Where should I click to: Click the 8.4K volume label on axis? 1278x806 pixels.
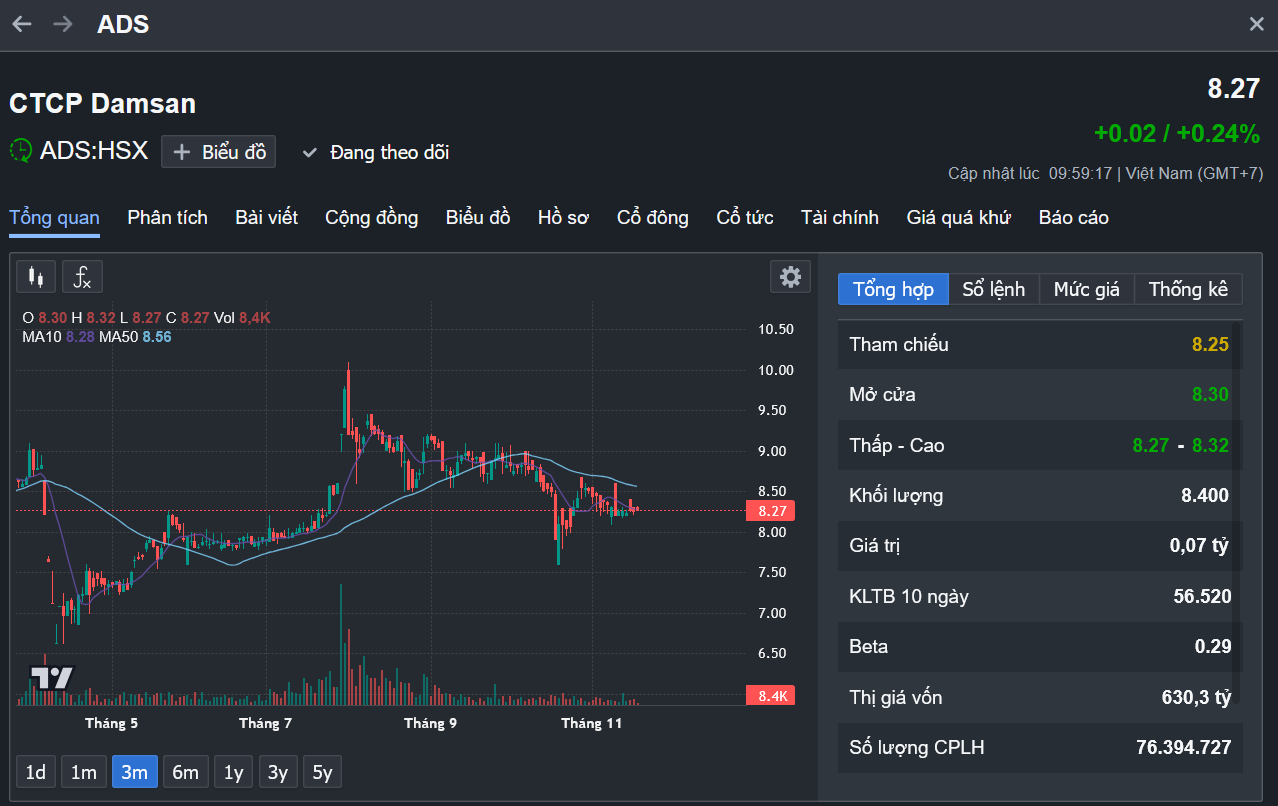click(771, 696)
